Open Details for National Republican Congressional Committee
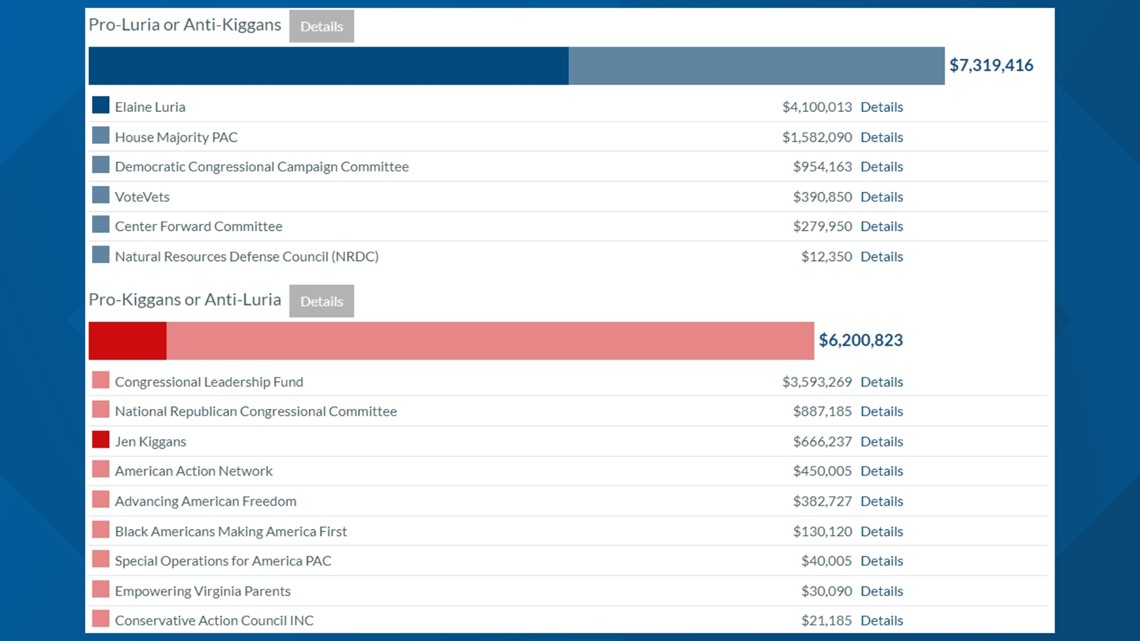1140x641 pixels. click(x=881, y=411)
